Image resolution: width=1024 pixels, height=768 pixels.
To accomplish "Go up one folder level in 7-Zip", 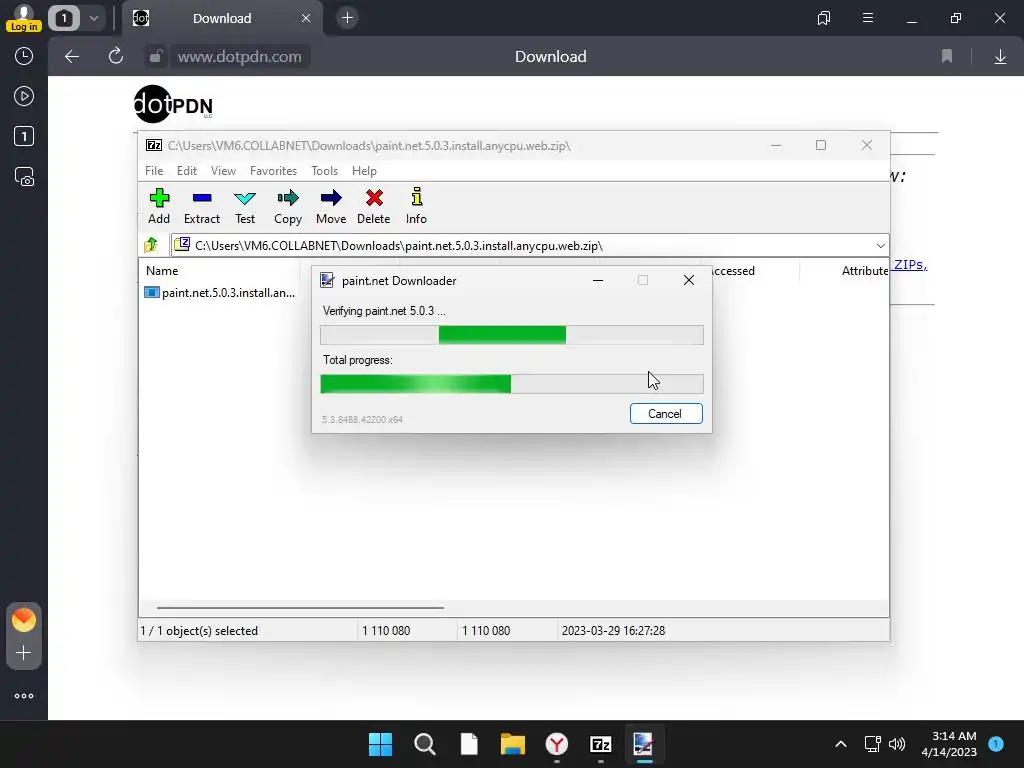I will coord(151,245).
